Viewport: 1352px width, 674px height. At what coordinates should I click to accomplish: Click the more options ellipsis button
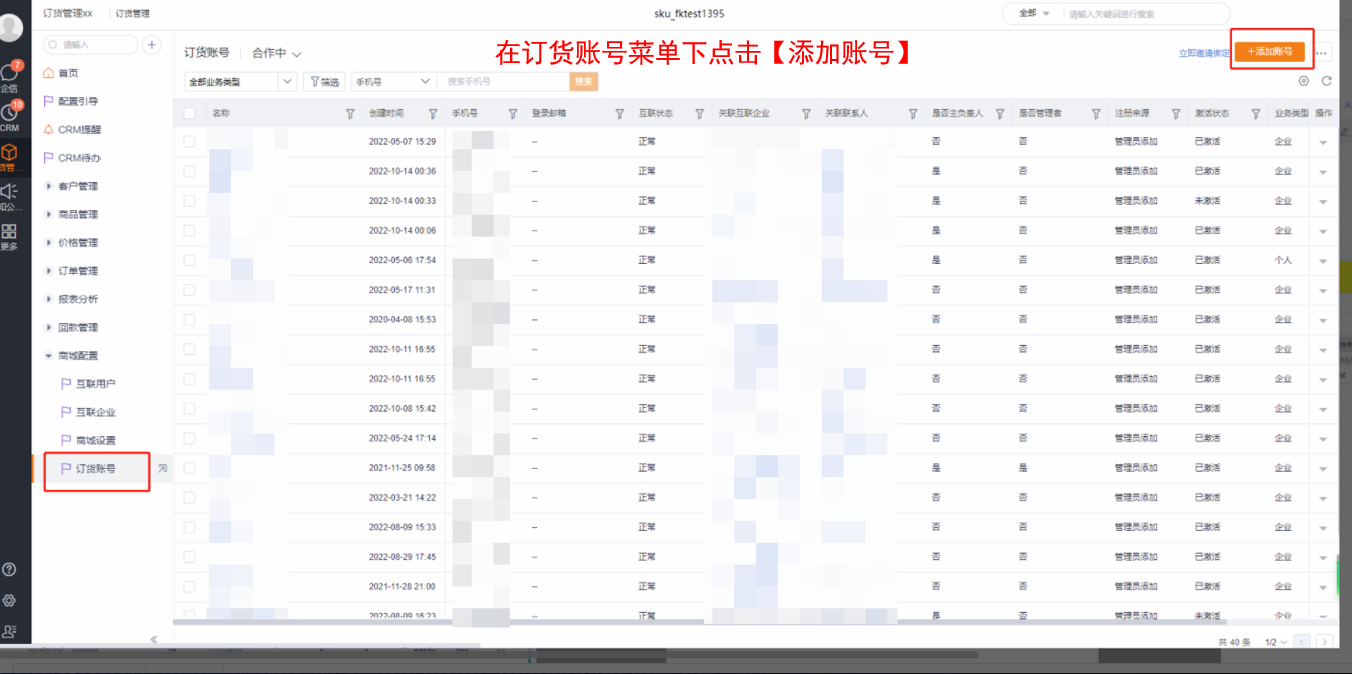click(1322, 52)
